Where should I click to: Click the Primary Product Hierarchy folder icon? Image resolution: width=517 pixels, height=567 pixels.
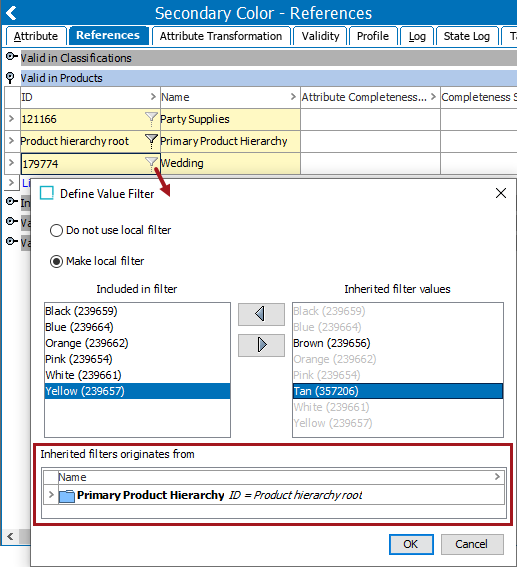click(67, 495)
